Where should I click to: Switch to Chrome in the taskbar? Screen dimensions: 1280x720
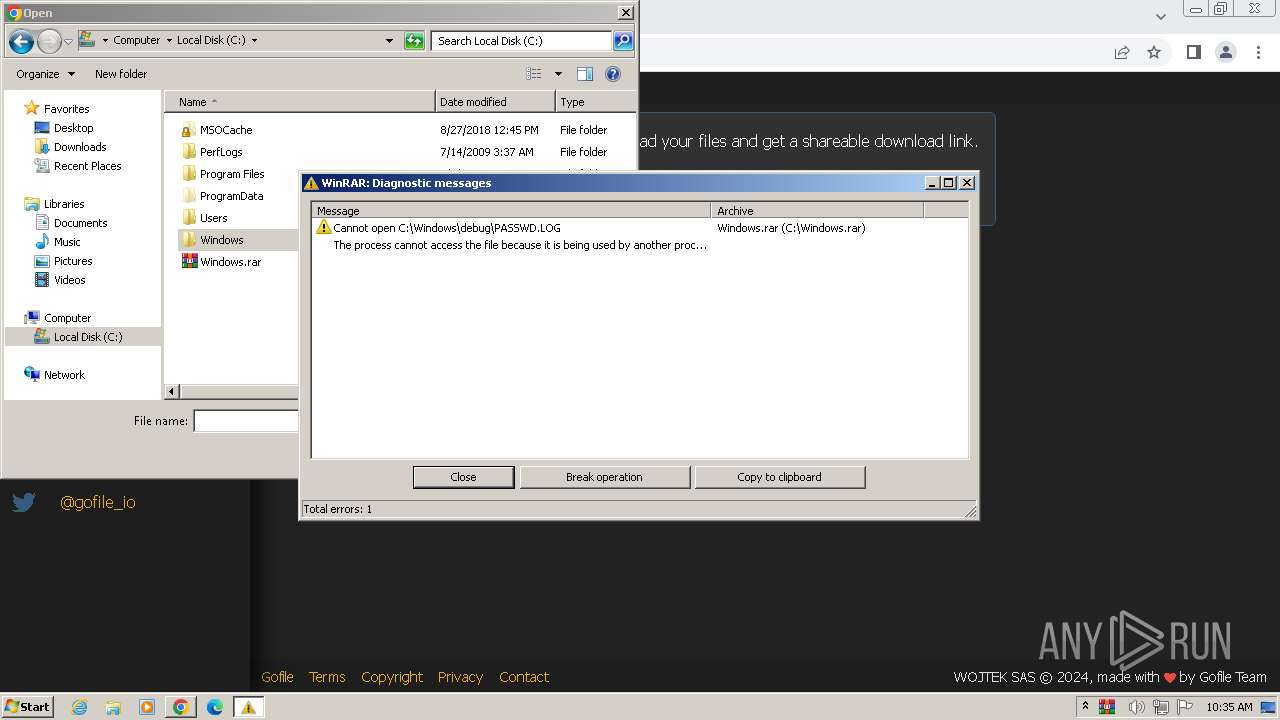point(180,707)
